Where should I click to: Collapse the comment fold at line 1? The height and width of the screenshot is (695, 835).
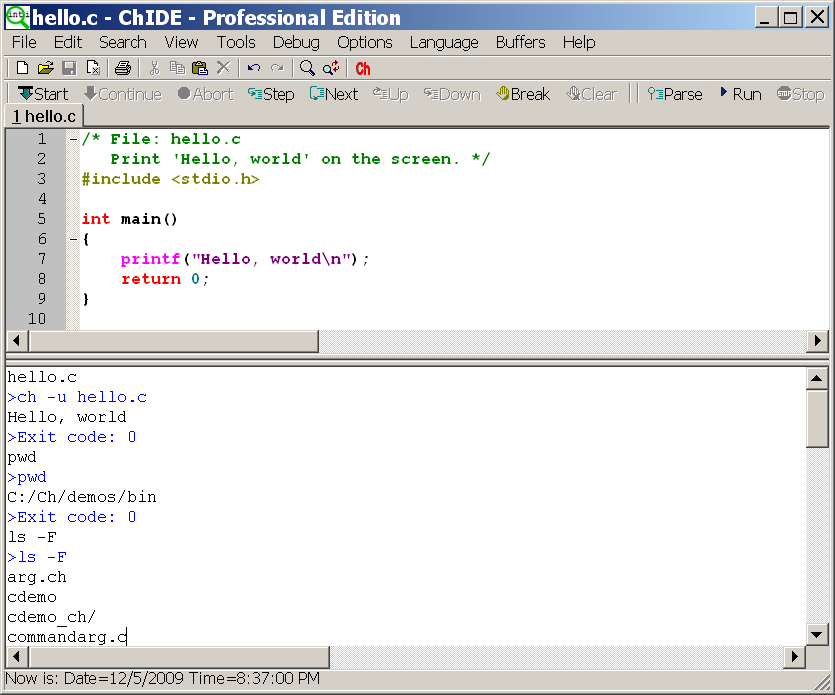[x=73, y=140]
